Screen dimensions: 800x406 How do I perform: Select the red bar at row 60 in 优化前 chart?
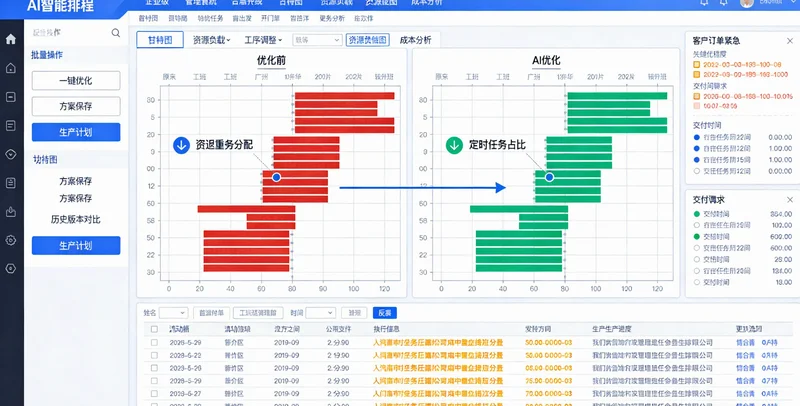[x=246, y=209]
